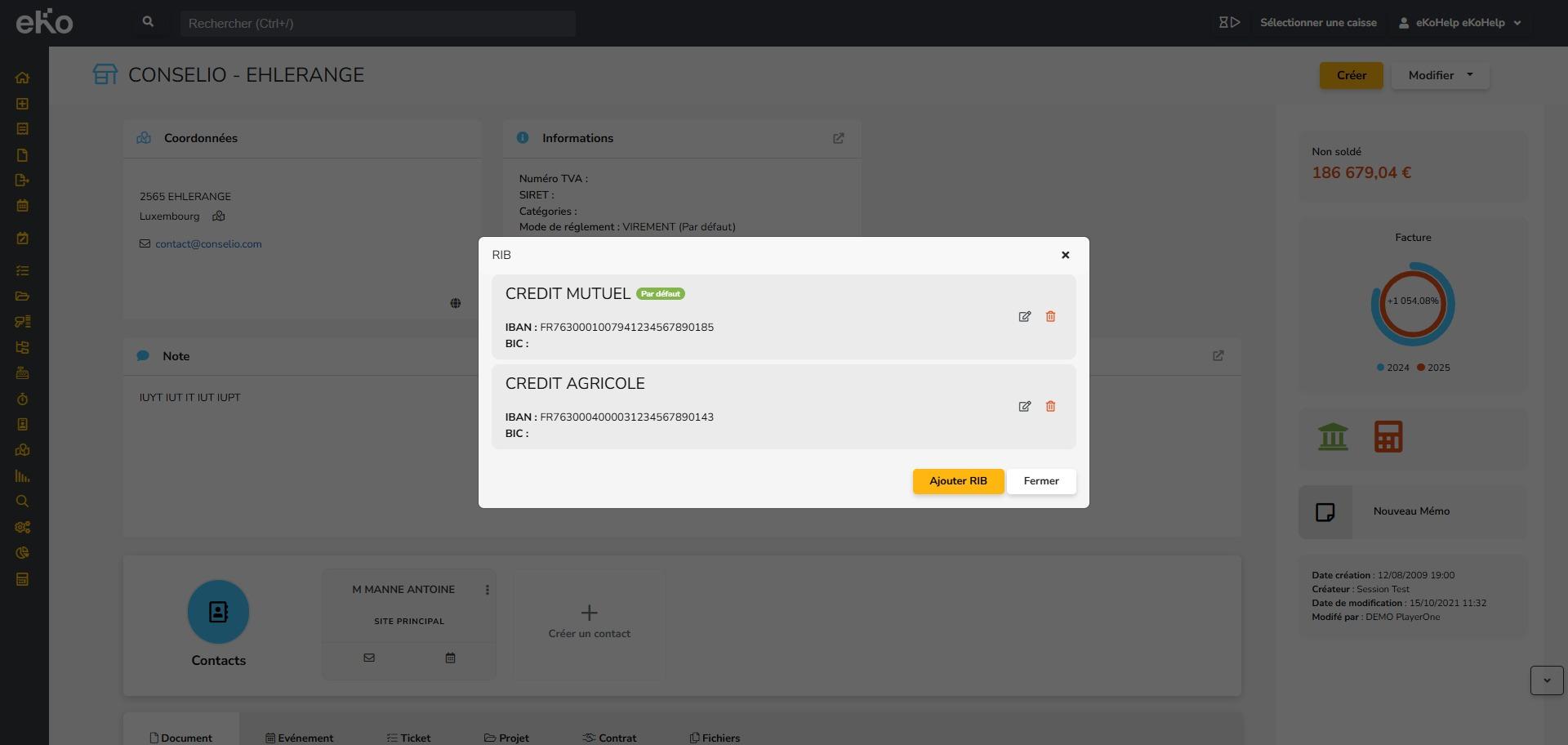
Task: Open MANNE ANTOINE contact options menu
Action: [488, 590]
